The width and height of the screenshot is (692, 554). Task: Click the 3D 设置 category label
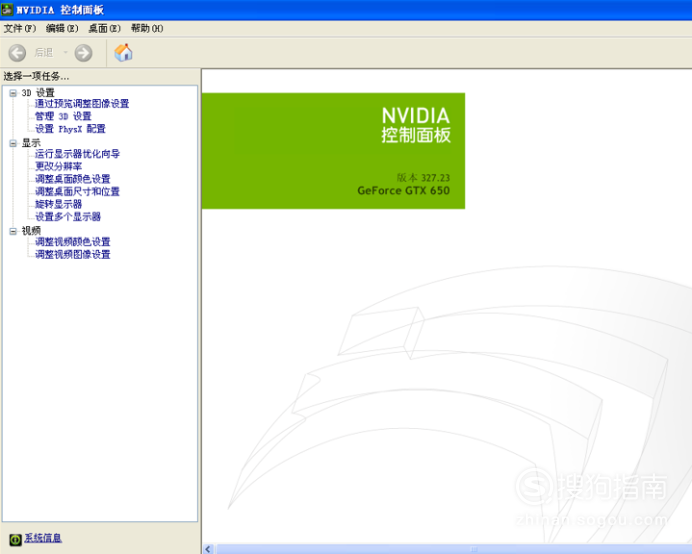pyautogui.click(x=38, y=93)
